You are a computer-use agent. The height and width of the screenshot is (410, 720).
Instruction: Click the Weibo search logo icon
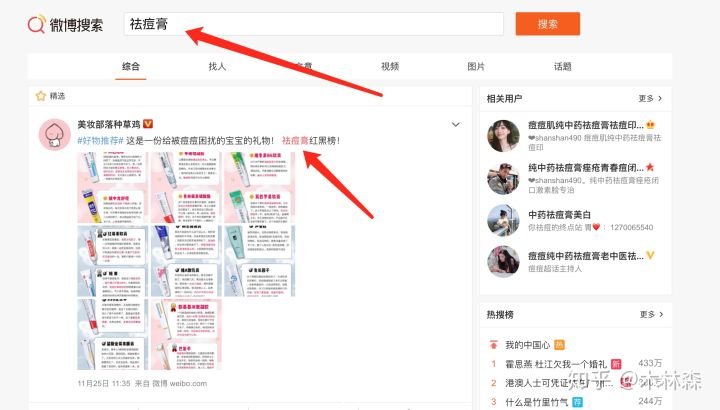click(36, 24)
